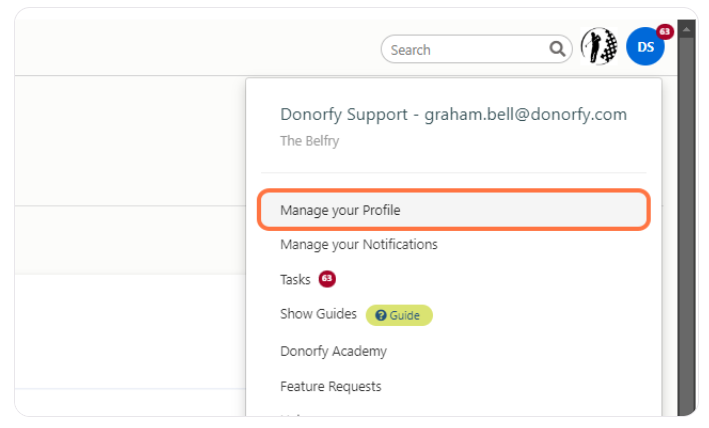Open the DS user avatar menu
Screen dimensions: 709x428
(645, 47)
